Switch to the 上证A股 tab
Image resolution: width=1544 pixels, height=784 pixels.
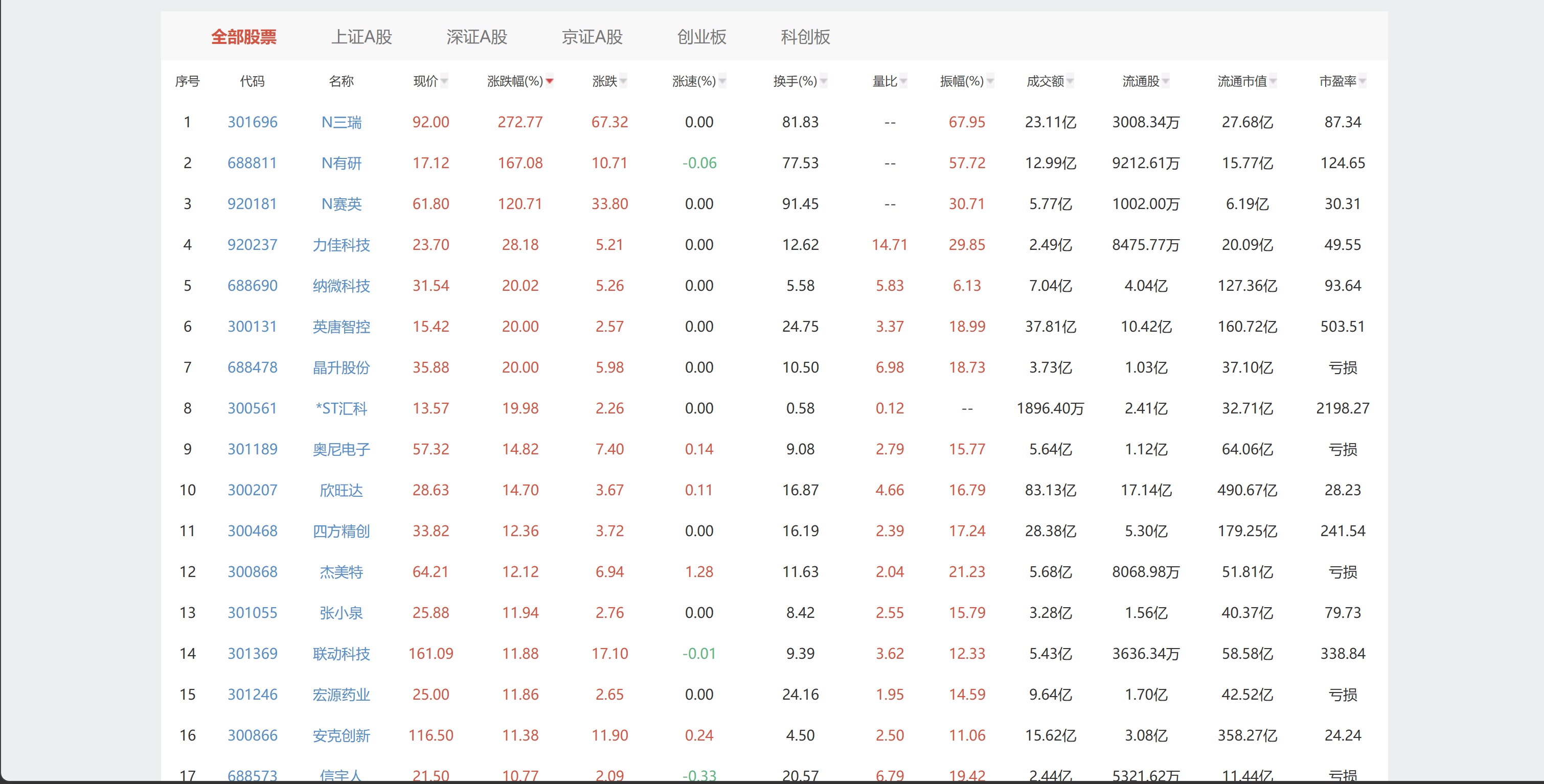tap(361, 37)
